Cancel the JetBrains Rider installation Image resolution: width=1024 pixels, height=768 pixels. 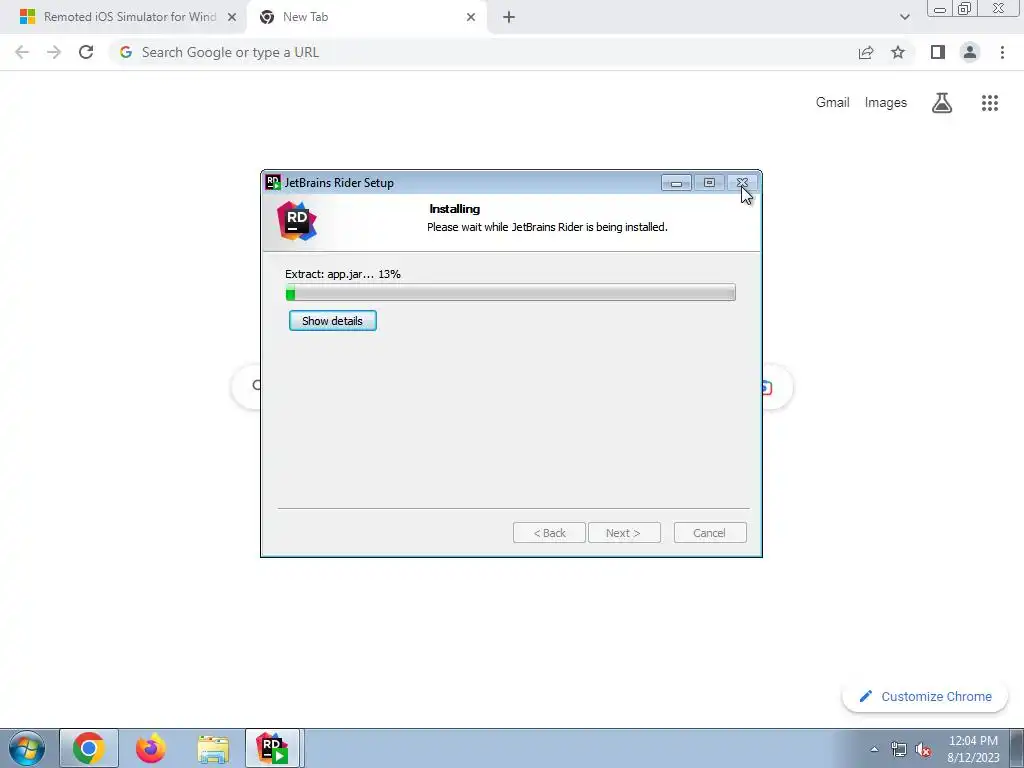(710, 533)
